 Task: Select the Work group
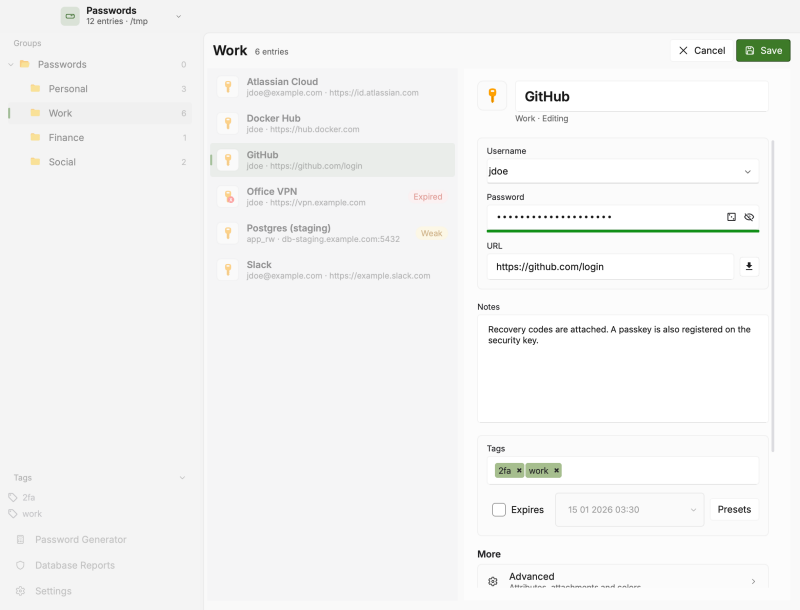tap(100, 113)
